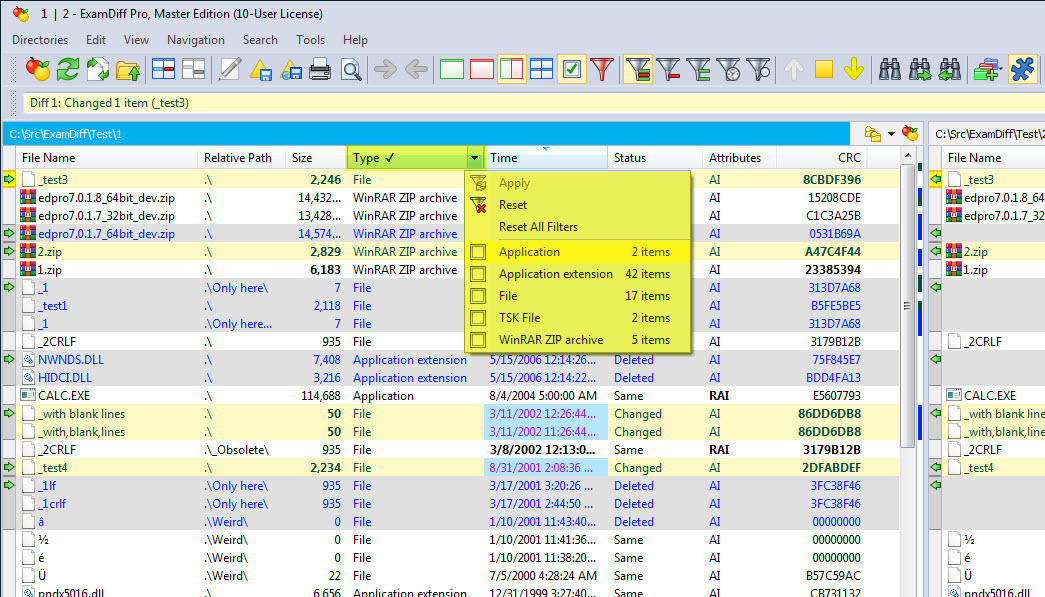Enable the TSK File filter checkbox

tap(478, 317)
